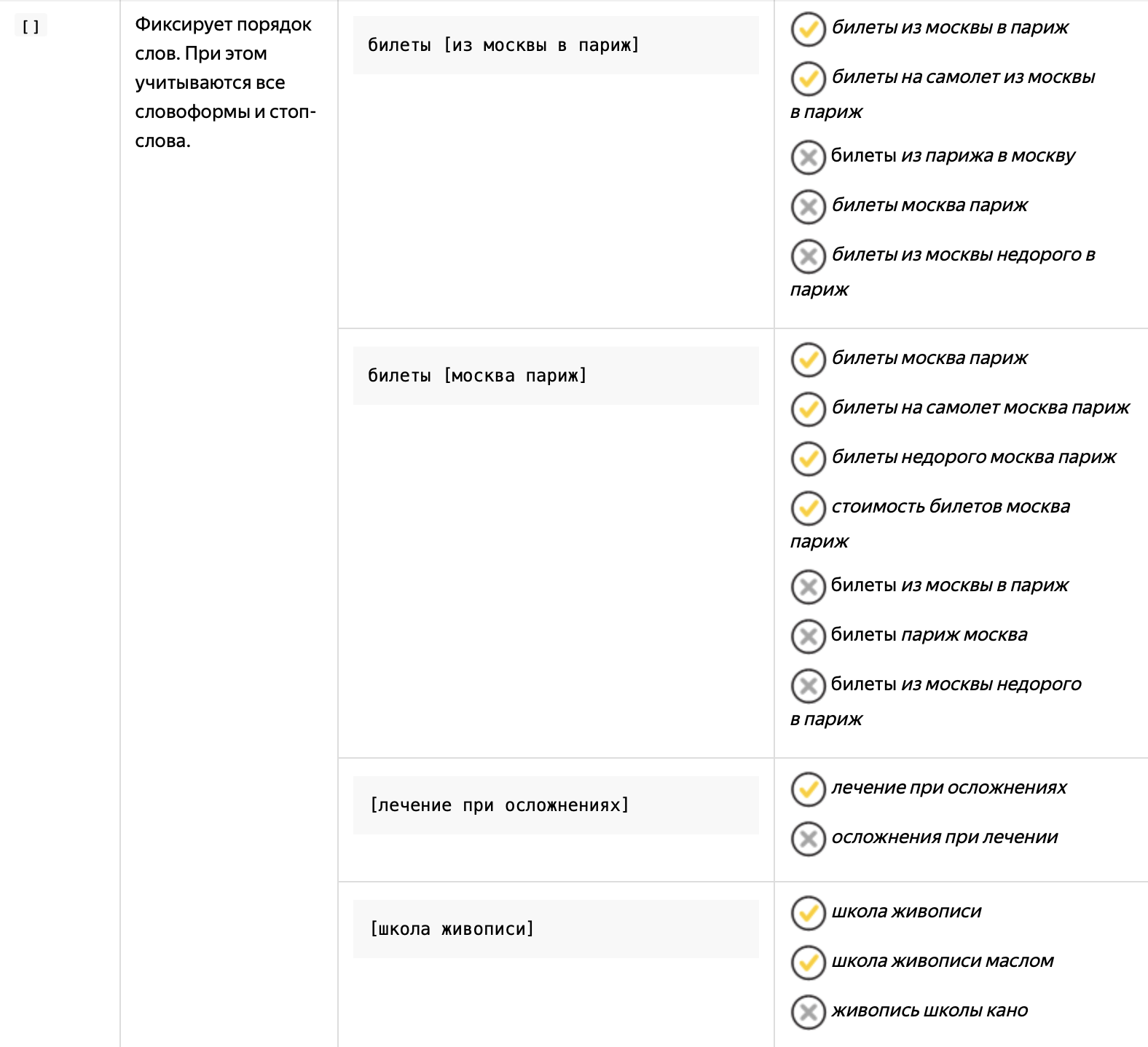Image resolution: width=1148 pixels, height=1047 pixels.
Task: Click check icon beside 'билеты на самолет москва париж'
Action: pos(808,410)
